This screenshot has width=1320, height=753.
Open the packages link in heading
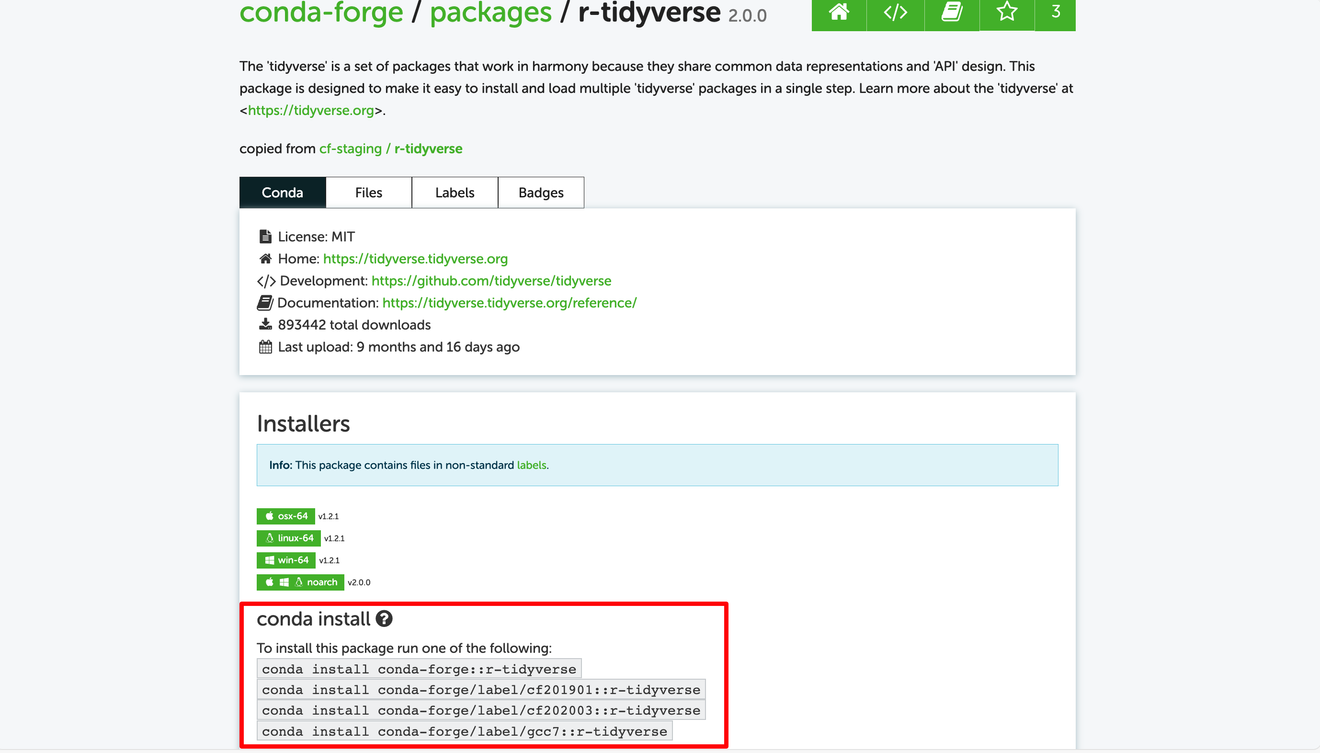(x=491, y=13)
